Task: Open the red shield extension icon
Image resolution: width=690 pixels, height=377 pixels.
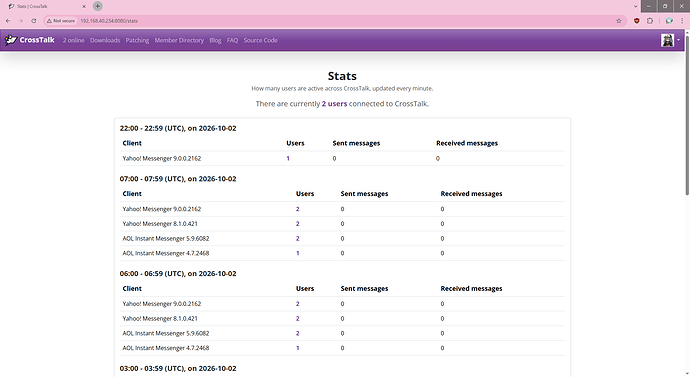Action: tap(636, 21)
